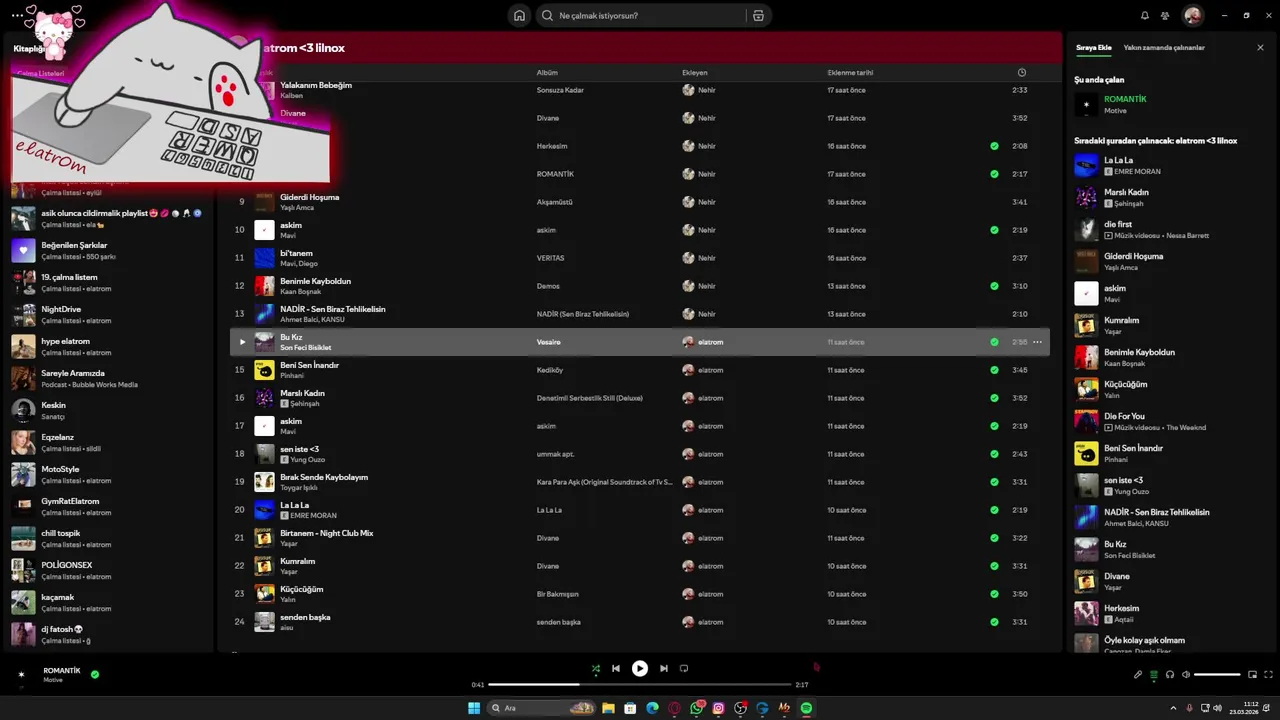Open friend activity icon next to bell

click(1165, 16)
